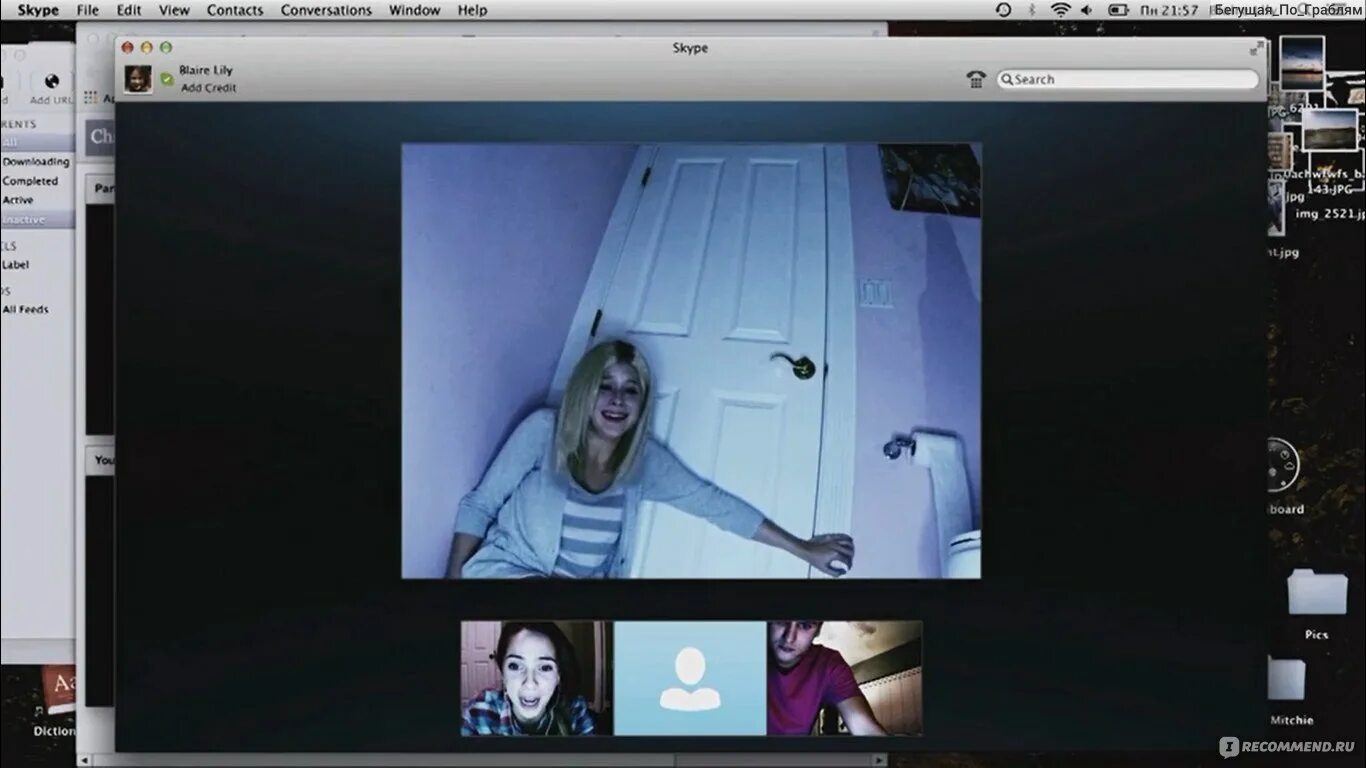This screenshot has width=1366, height=768.
Task: Open the Skype application menu
Action: (38, 10)
